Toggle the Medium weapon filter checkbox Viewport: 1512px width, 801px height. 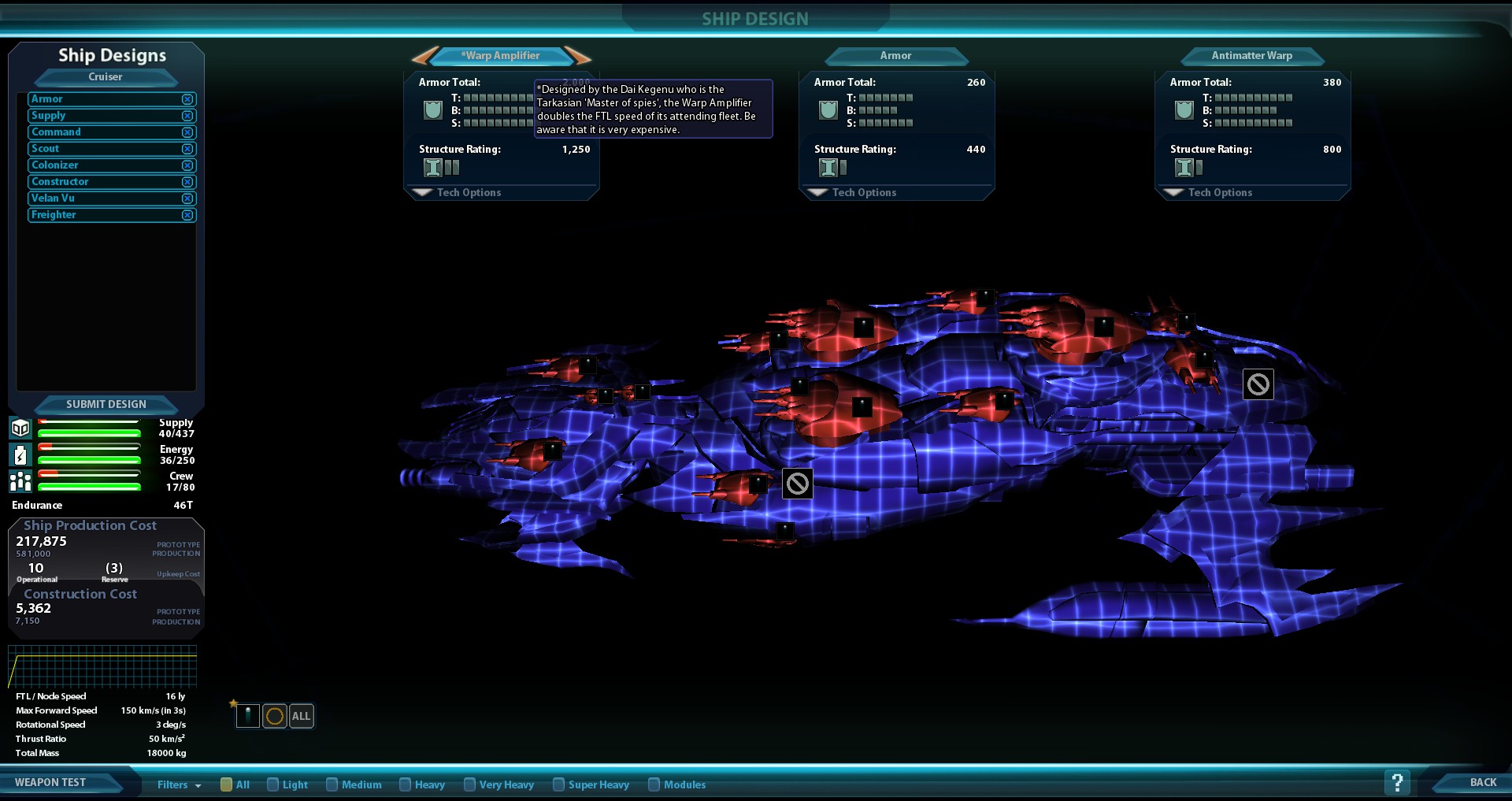[332, 784]
